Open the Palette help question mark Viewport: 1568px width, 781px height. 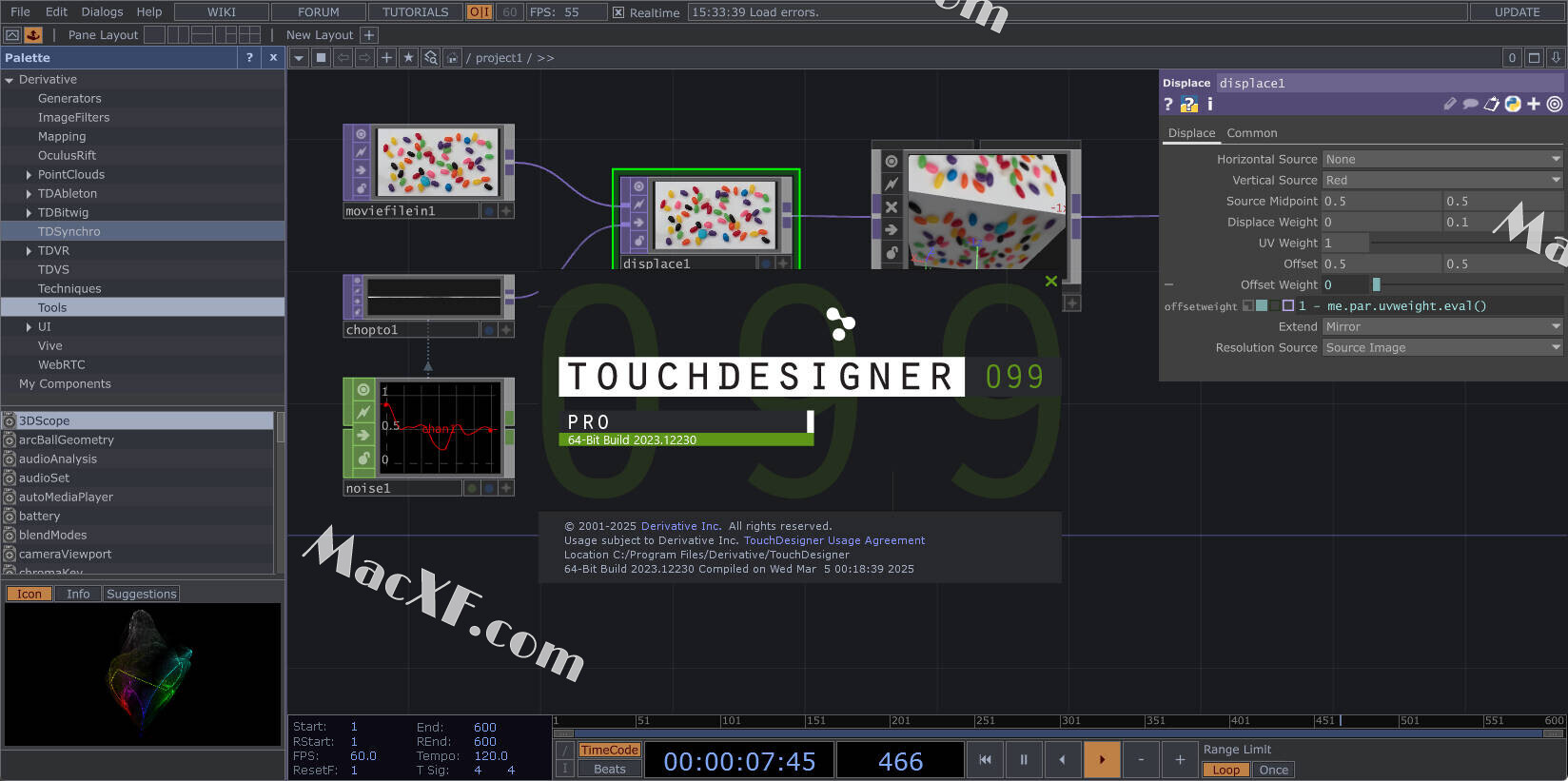tap(249, 57)
